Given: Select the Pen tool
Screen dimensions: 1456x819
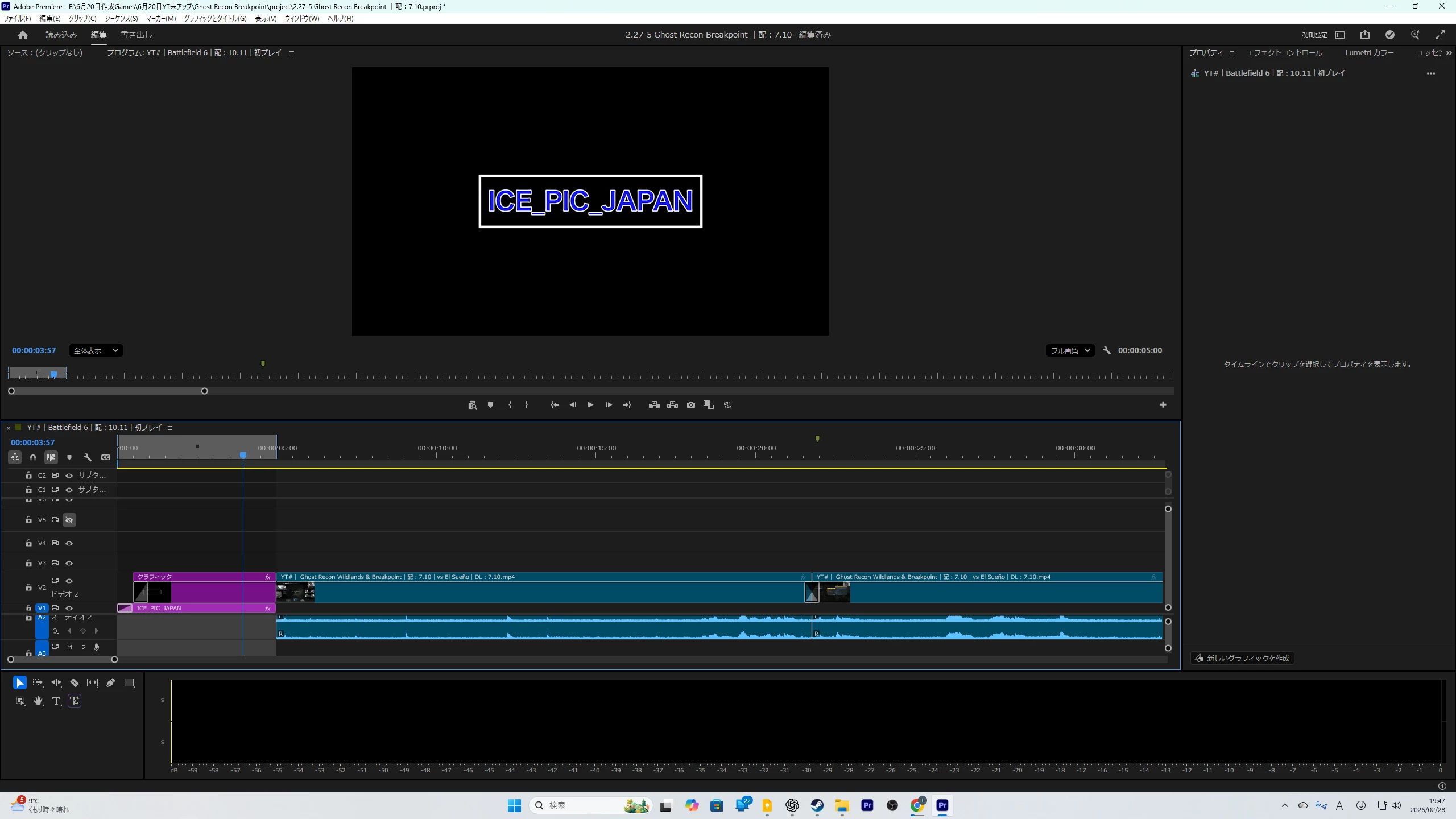Looking at the screenshot, I should point(111,682).
